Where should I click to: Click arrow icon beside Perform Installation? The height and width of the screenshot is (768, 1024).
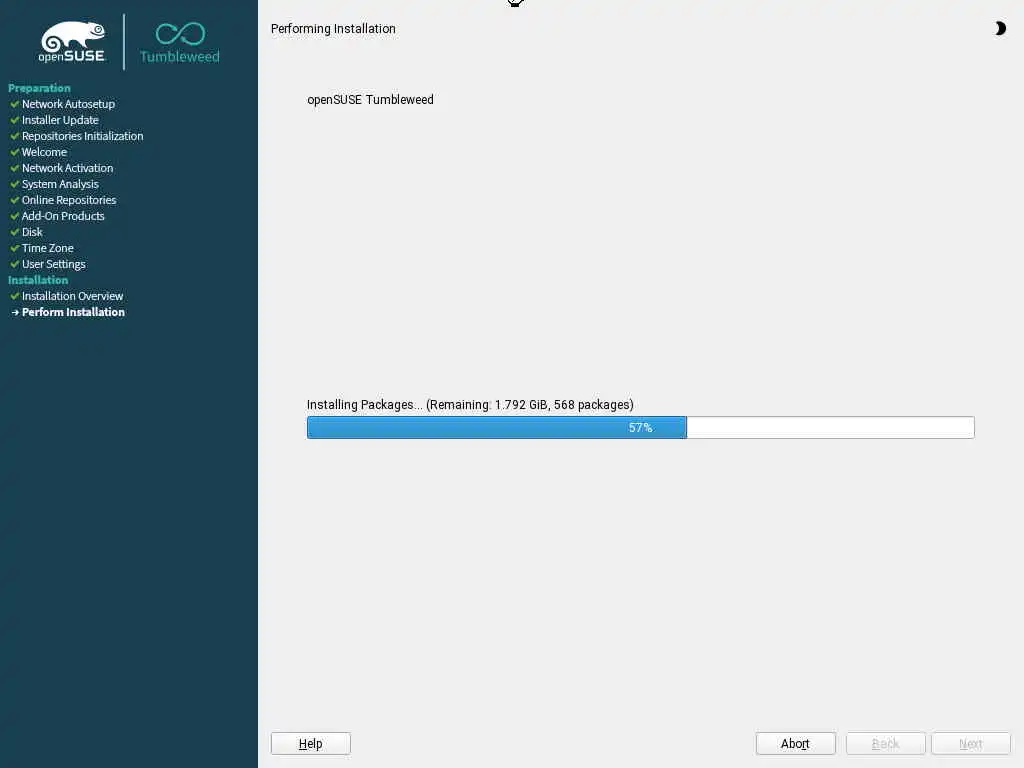(15, 312)
